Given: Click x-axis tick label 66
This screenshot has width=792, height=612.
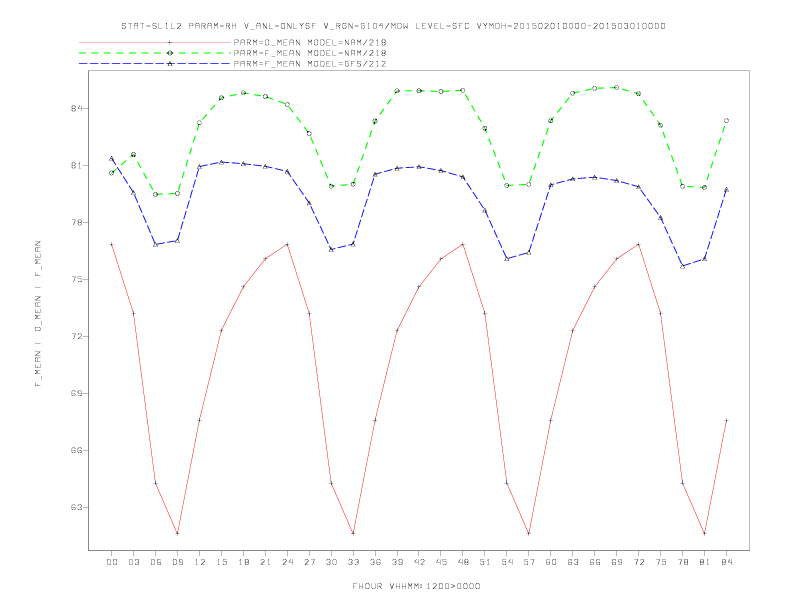Looking at the screenshot, I should [595, 562].
